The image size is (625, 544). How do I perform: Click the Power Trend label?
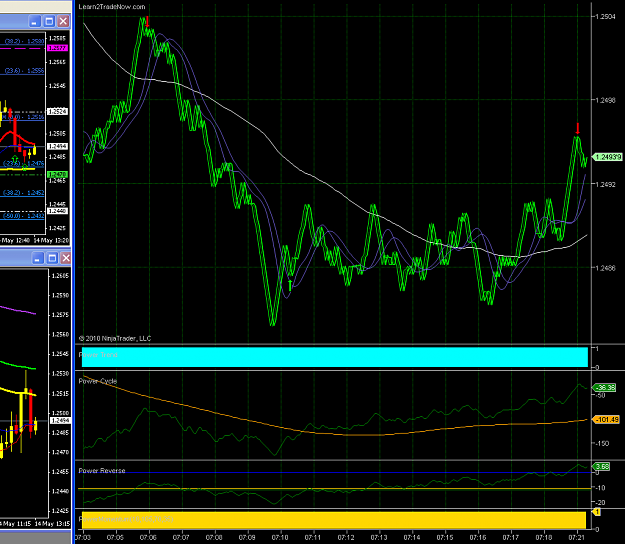coord(98,355)
